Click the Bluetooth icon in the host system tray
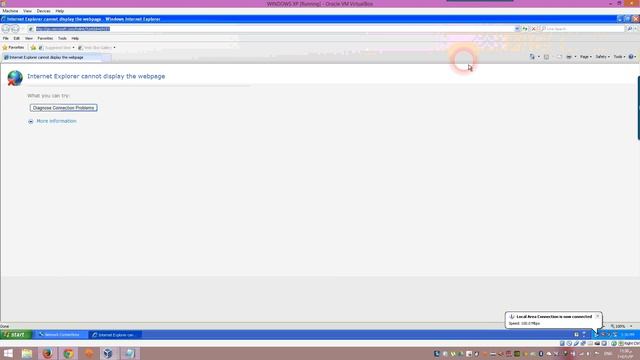Image resolution: width=640 pixels, height=360 pixels. point(541,354)
